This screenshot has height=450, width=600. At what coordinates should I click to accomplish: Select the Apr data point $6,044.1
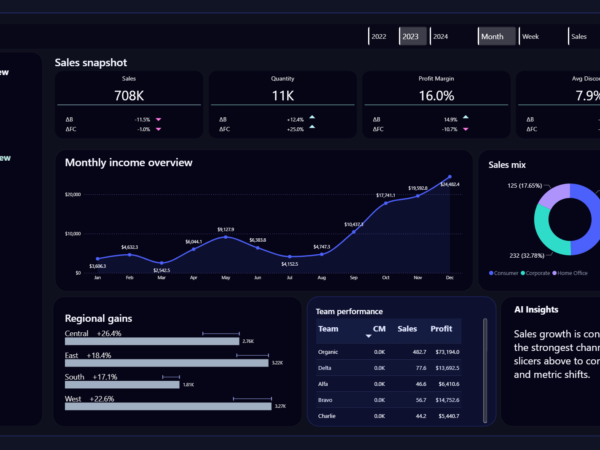(x=194, y=249)
